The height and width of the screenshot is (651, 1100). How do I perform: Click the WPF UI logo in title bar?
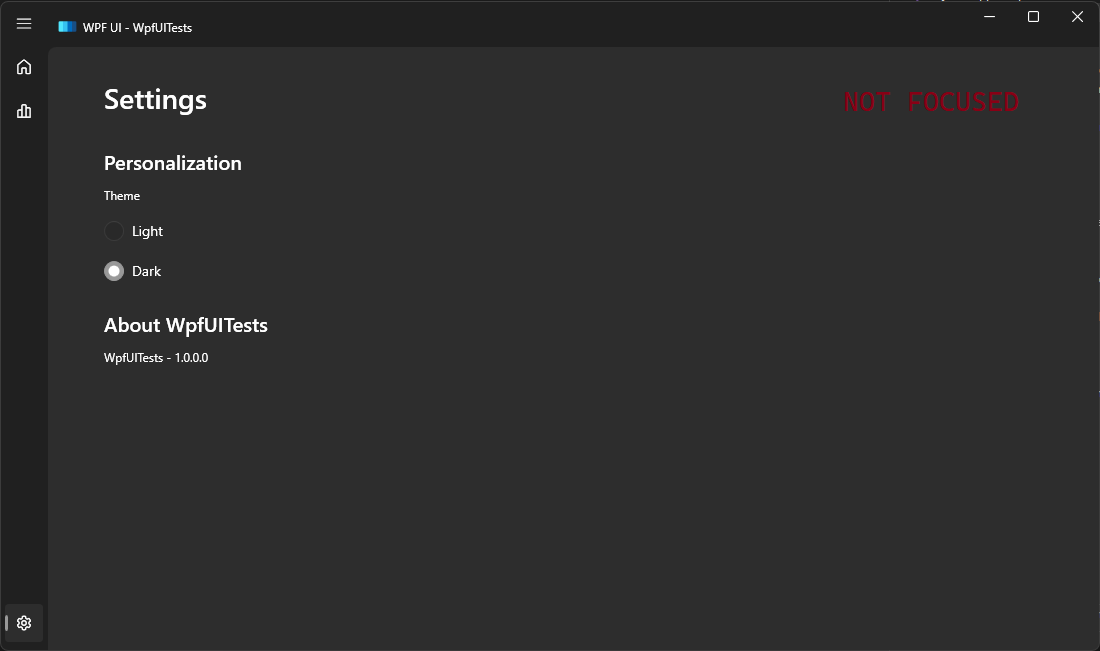point(68,27)
